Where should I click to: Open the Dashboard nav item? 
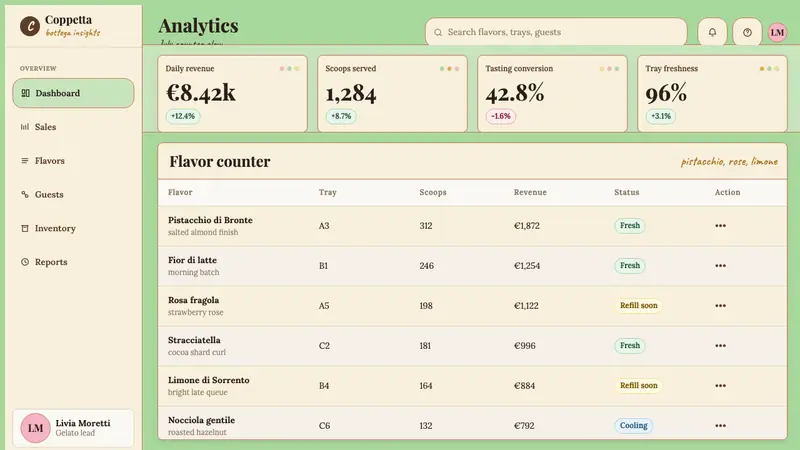(73, 93)
